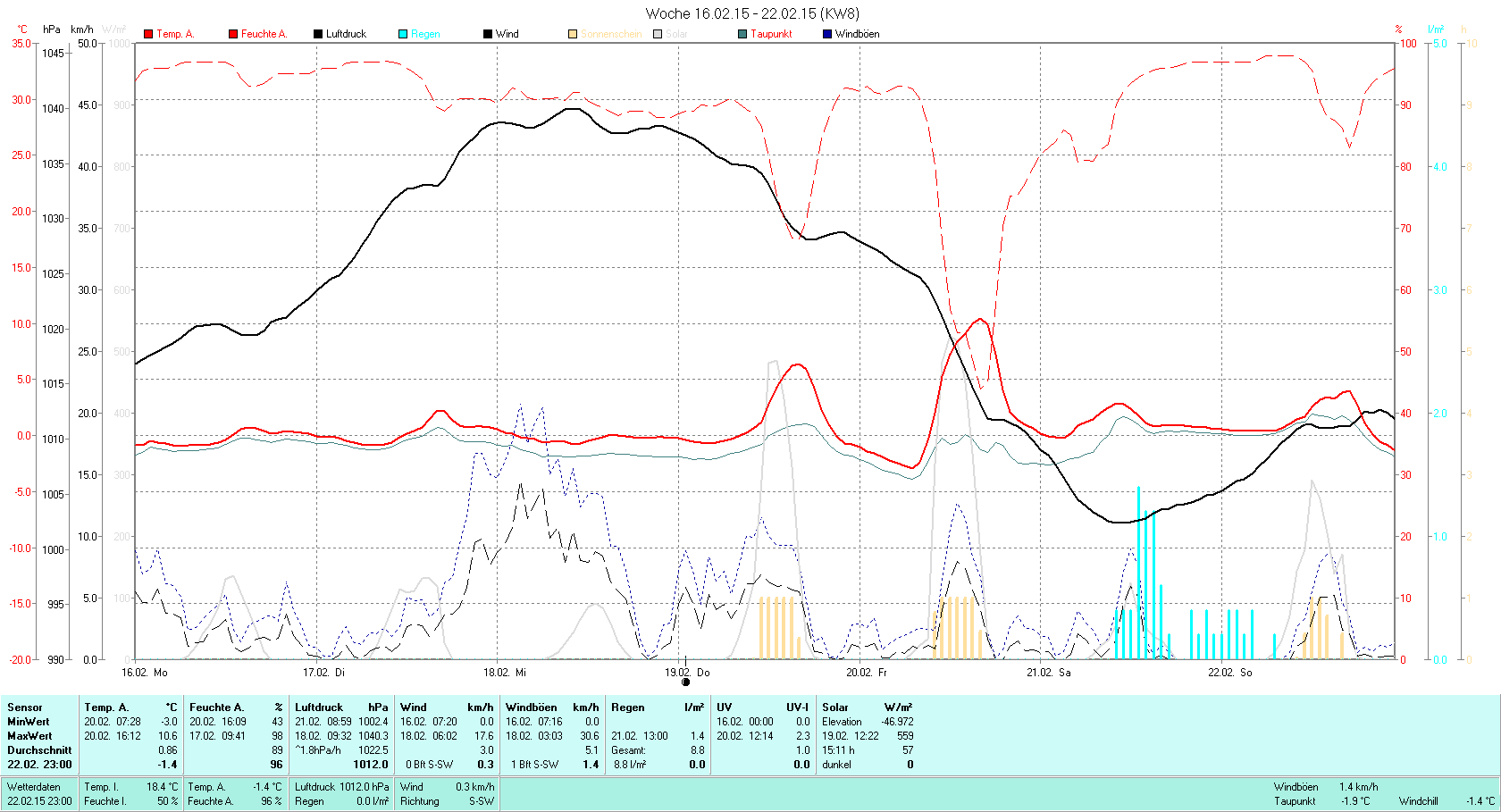This screenshot has width=1501, height=812.
Task: Click the '18.02. Mi' date axis label
Action: [x=505, y=672]
